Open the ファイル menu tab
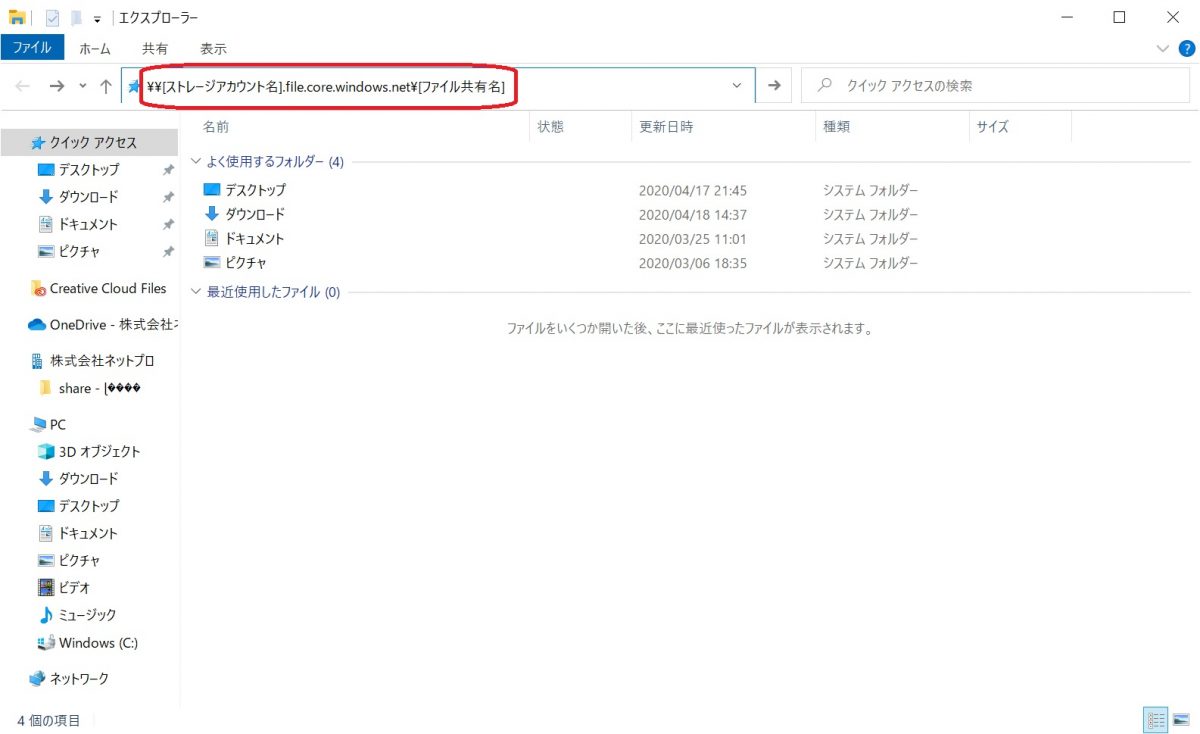This screenshot has width=1200, height=734. 32,47
